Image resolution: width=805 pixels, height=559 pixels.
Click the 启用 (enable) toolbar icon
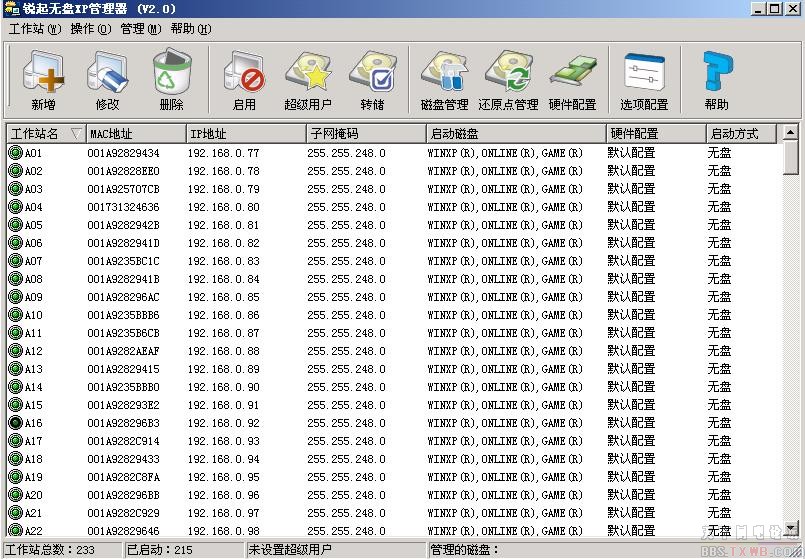pyautogui.click(x=244, y=73)
